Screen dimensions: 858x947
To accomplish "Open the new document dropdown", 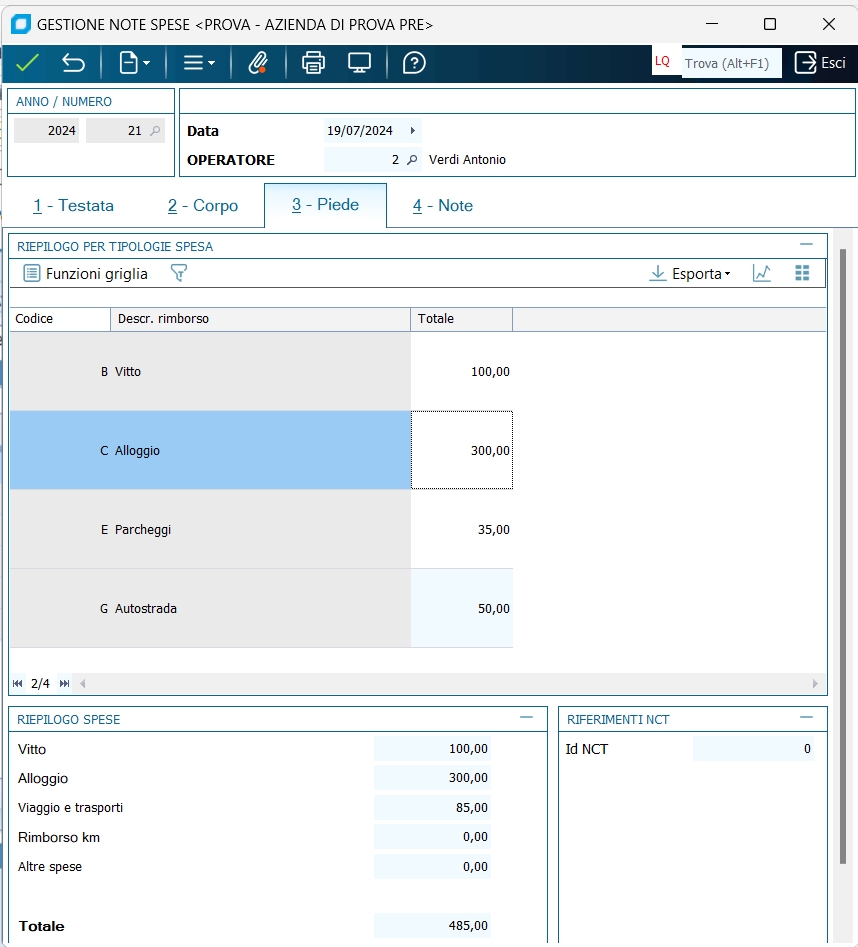I will pyautogui.click(x=134, y=63).
